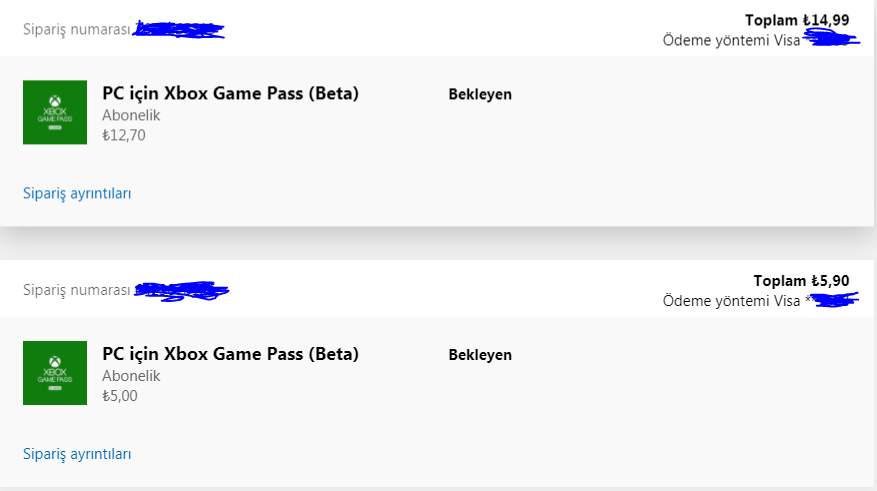The image size is (877, 491).
Task: Click the Toplam ₺5,90 amount
Action: point(801,281)
